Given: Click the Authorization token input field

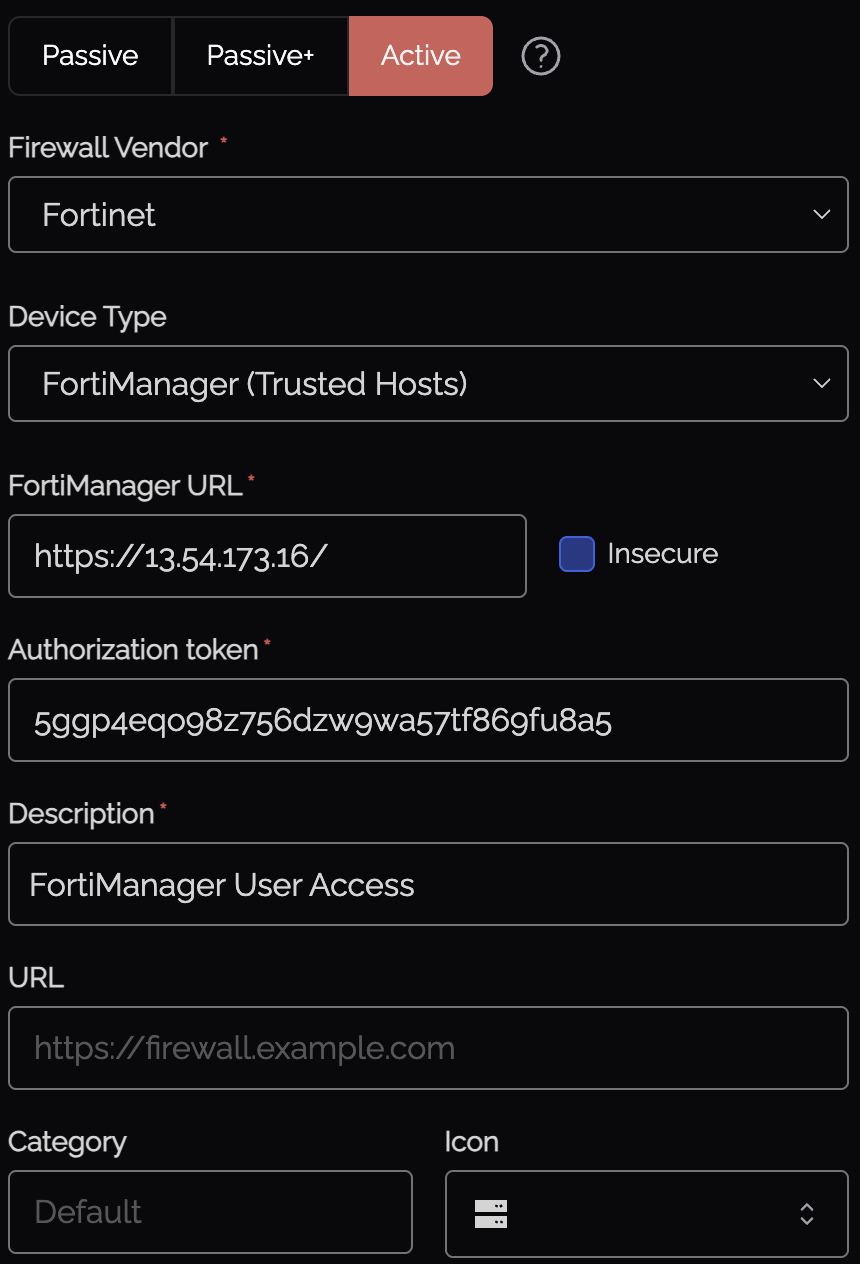Looking at the screenshot, I should [428, 720].
